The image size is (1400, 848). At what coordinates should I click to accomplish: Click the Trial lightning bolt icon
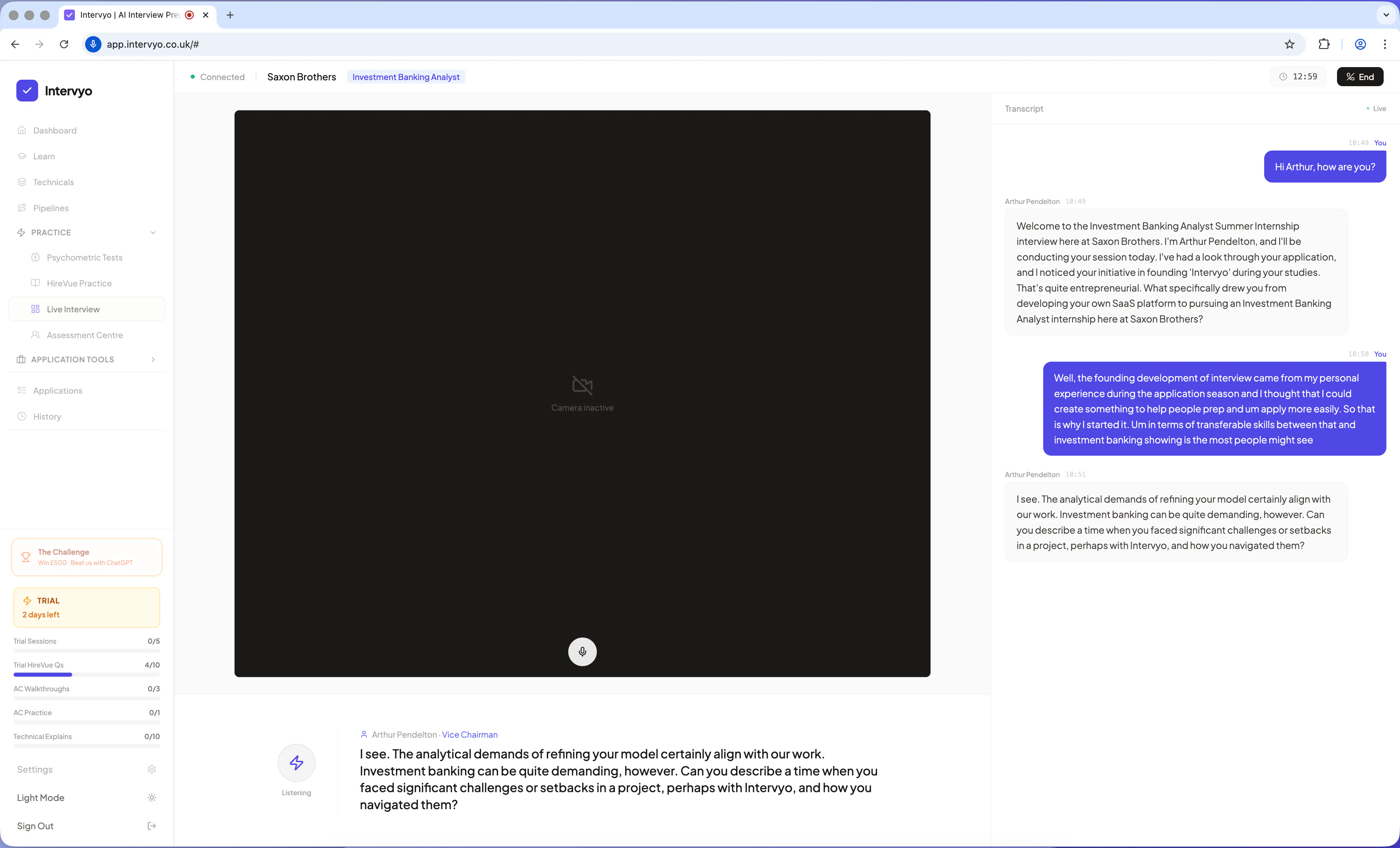coord(27,601)
